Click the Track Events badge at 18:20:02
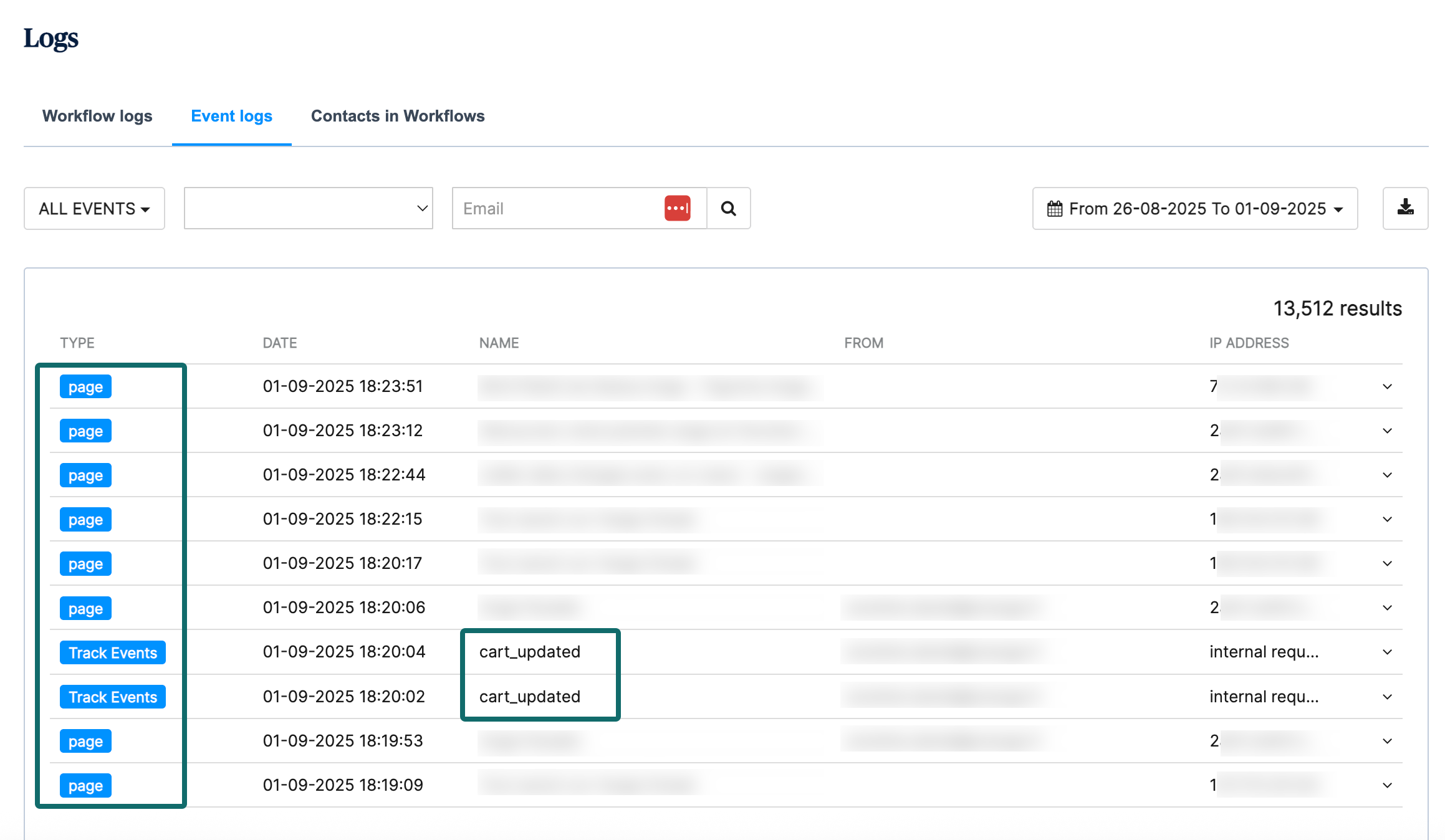The height and width of the screenshot is (840, 1445). pyautogui.click(x=112, y=696)
